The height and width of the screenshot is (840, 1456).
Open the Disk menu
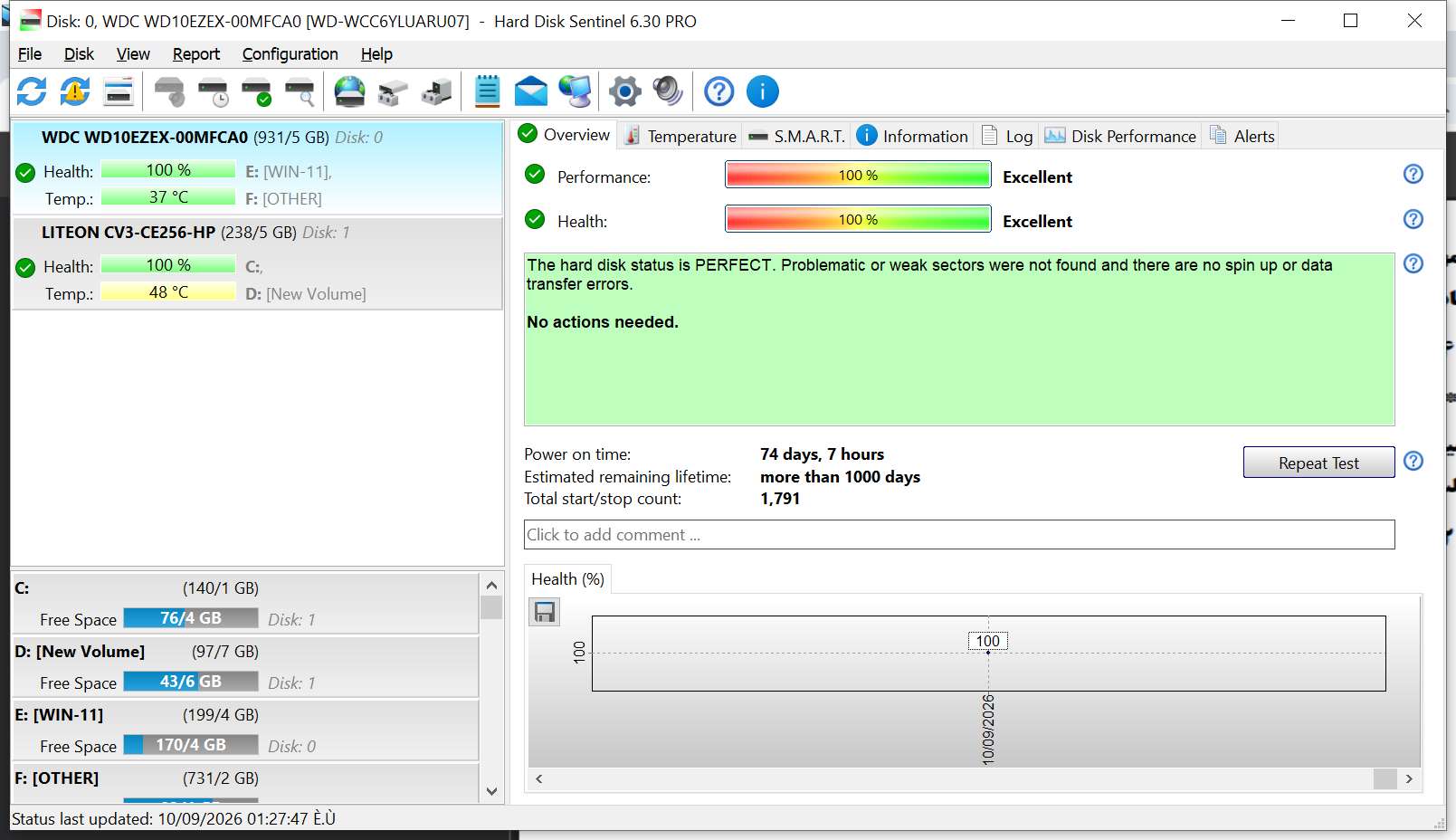click(79, 54)
